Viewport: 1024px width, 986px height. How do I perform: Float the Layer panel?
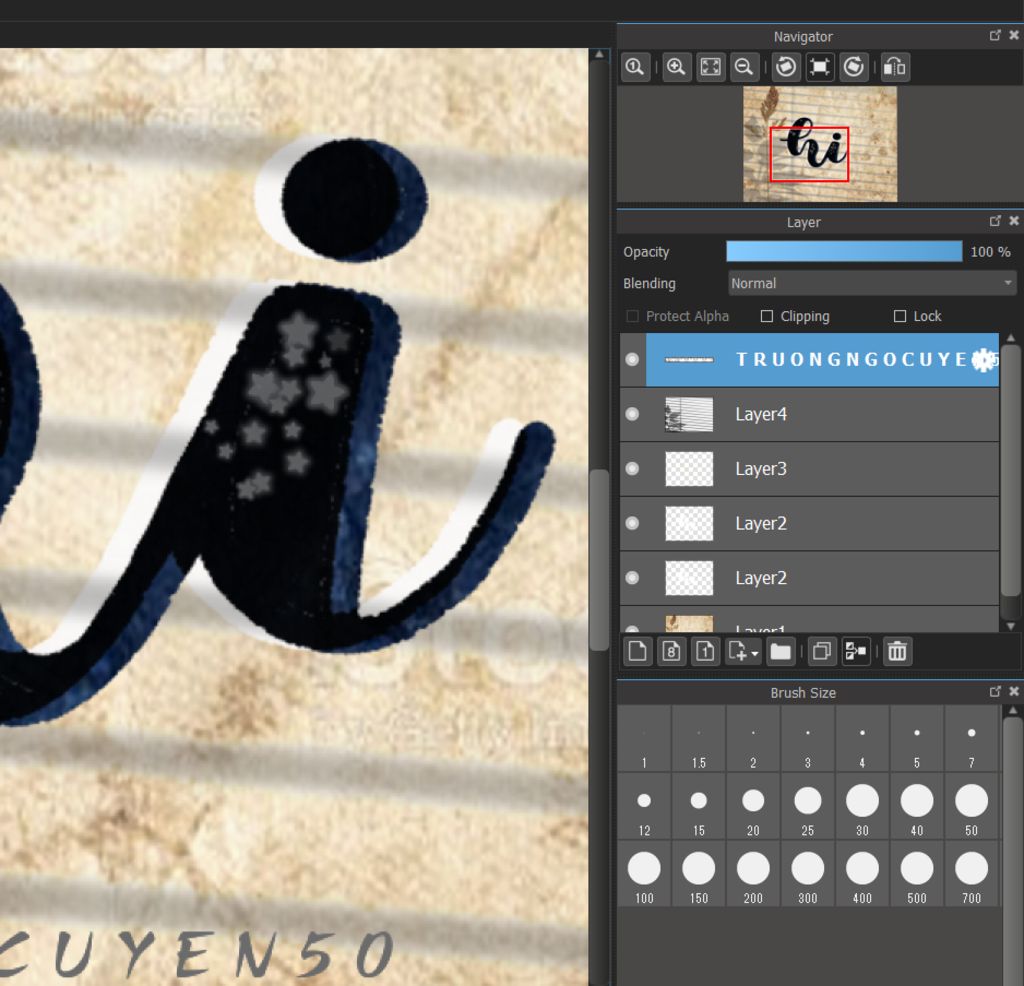pos(995,221)
